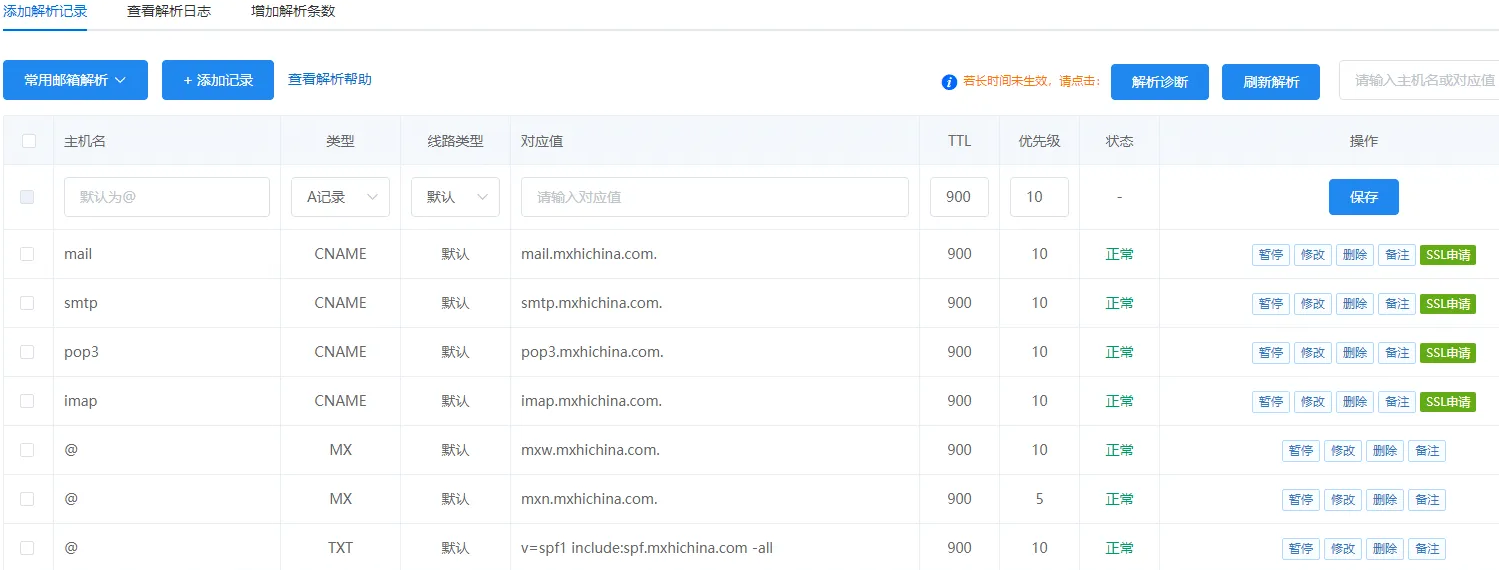The width and height of the screenshot is (1499, 570).
Task: Click SSL申请 badge for the mail record
Action: coord(1447,255)
